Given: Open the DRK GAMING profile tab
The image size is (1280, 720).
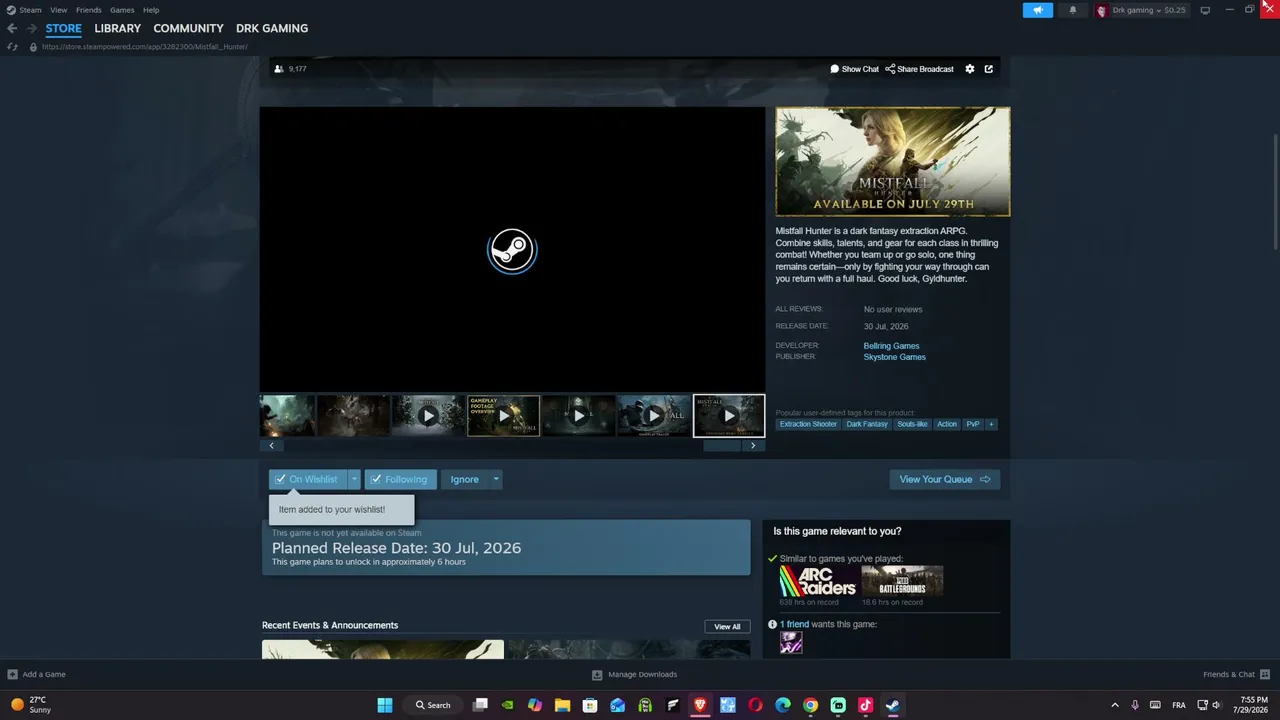Looking at the screenshot, I should click(272, 28).
